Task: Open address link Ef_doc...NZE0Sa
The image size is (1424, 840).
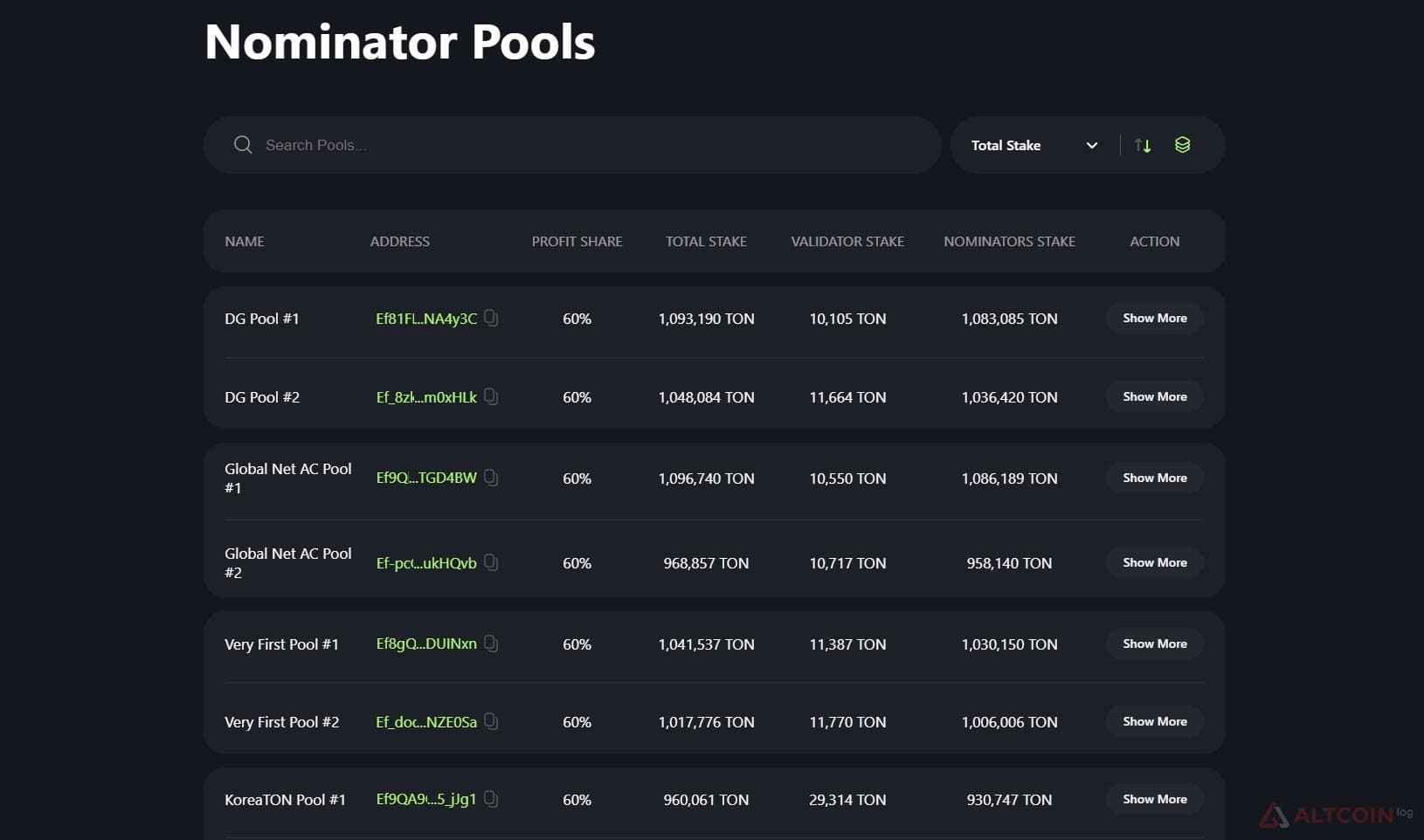Action: (x=426, y=722)
